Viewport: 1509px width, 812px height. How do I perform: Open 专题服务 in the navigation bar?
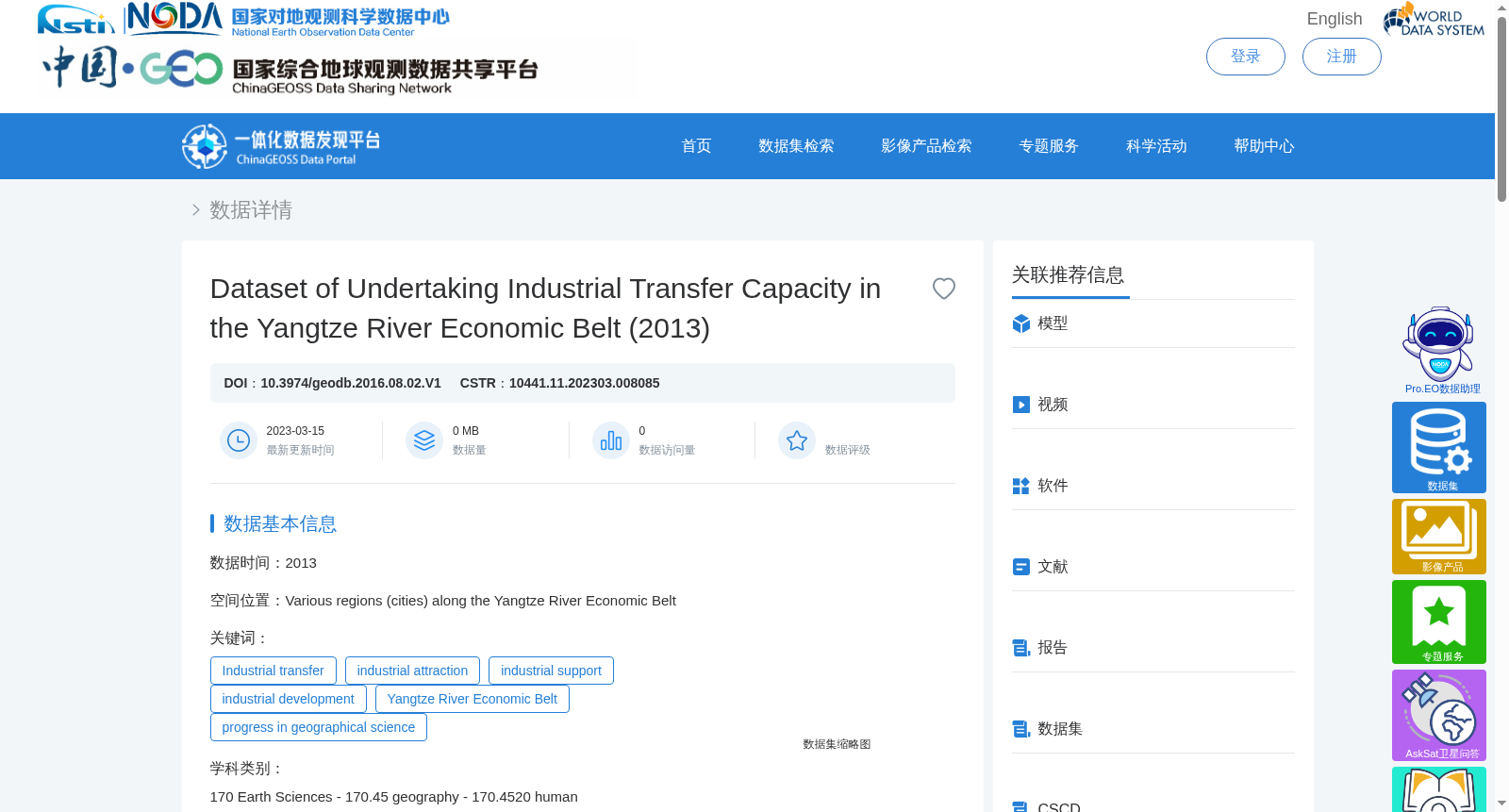click(x=1049, y=146)
